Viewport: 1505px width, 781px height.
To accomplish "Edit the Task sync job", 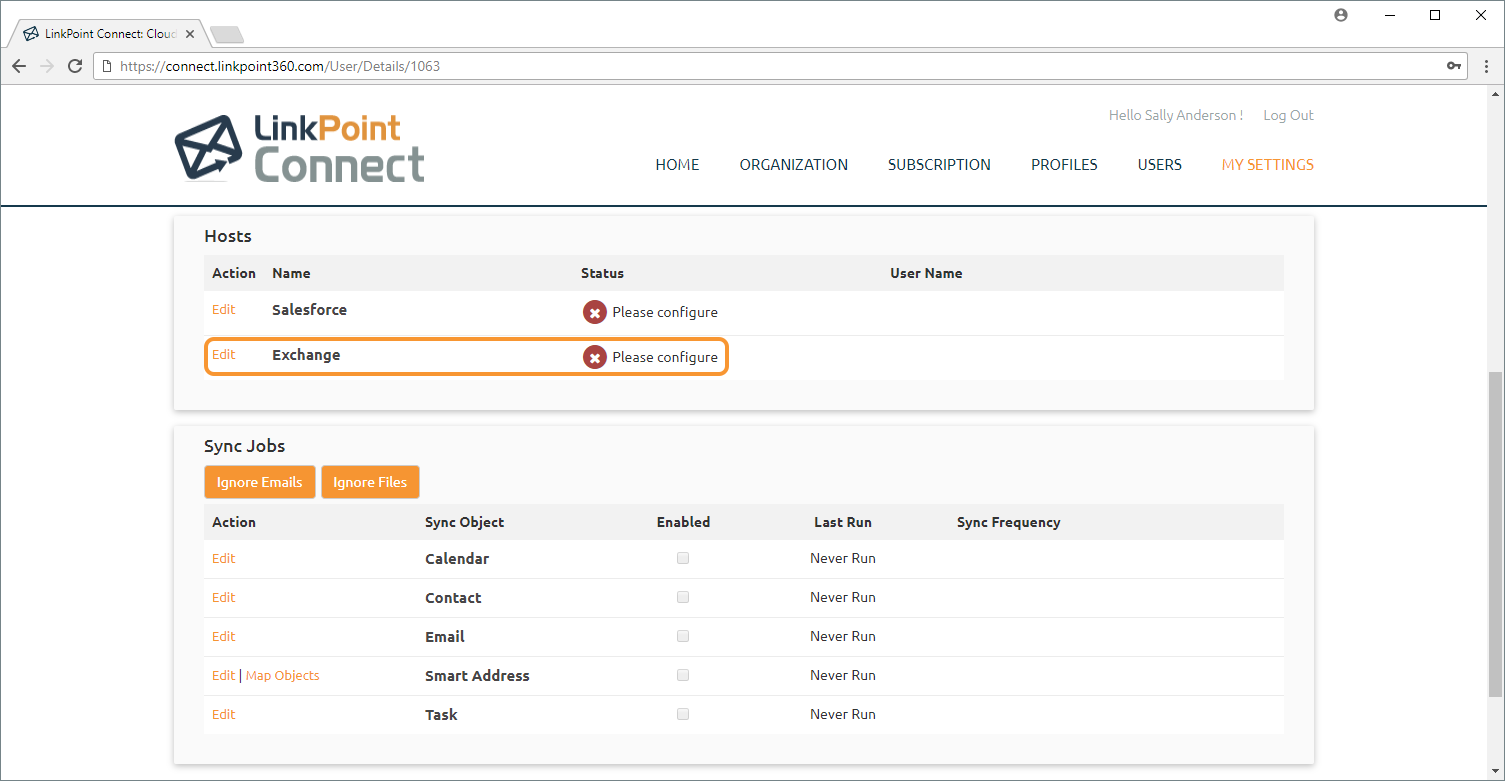I will tap(223, 714).
